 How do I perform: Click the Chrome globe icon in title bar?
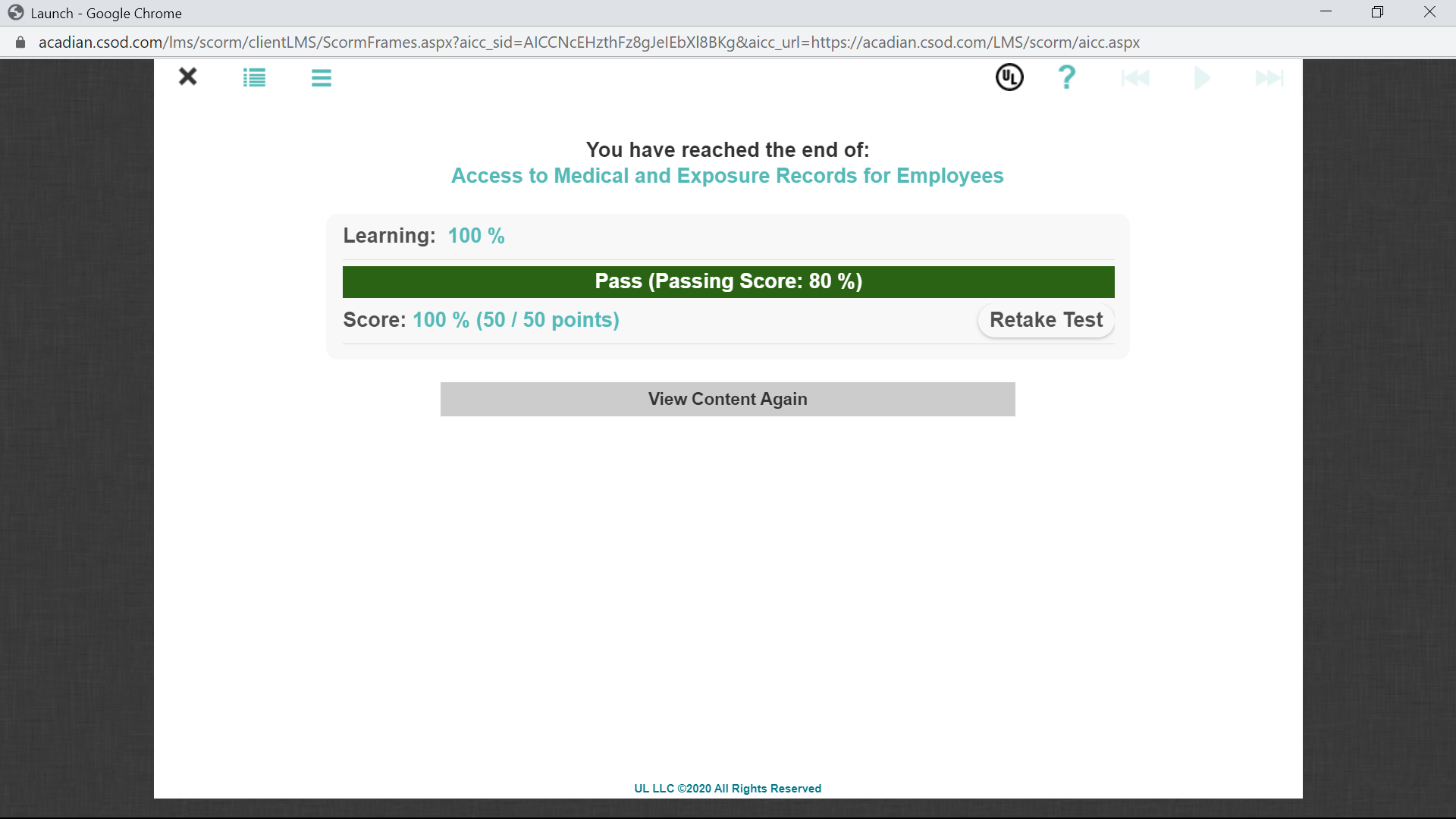[x=15, y=13]
